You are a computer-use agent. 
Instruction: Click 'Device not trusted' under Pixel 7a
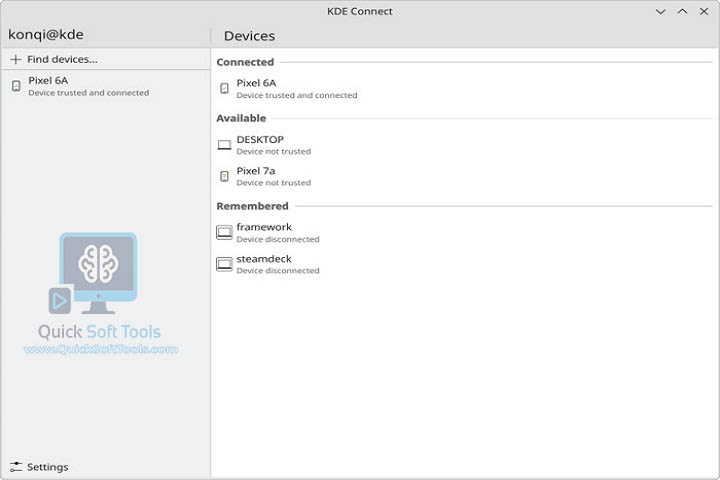click(274, 183)
